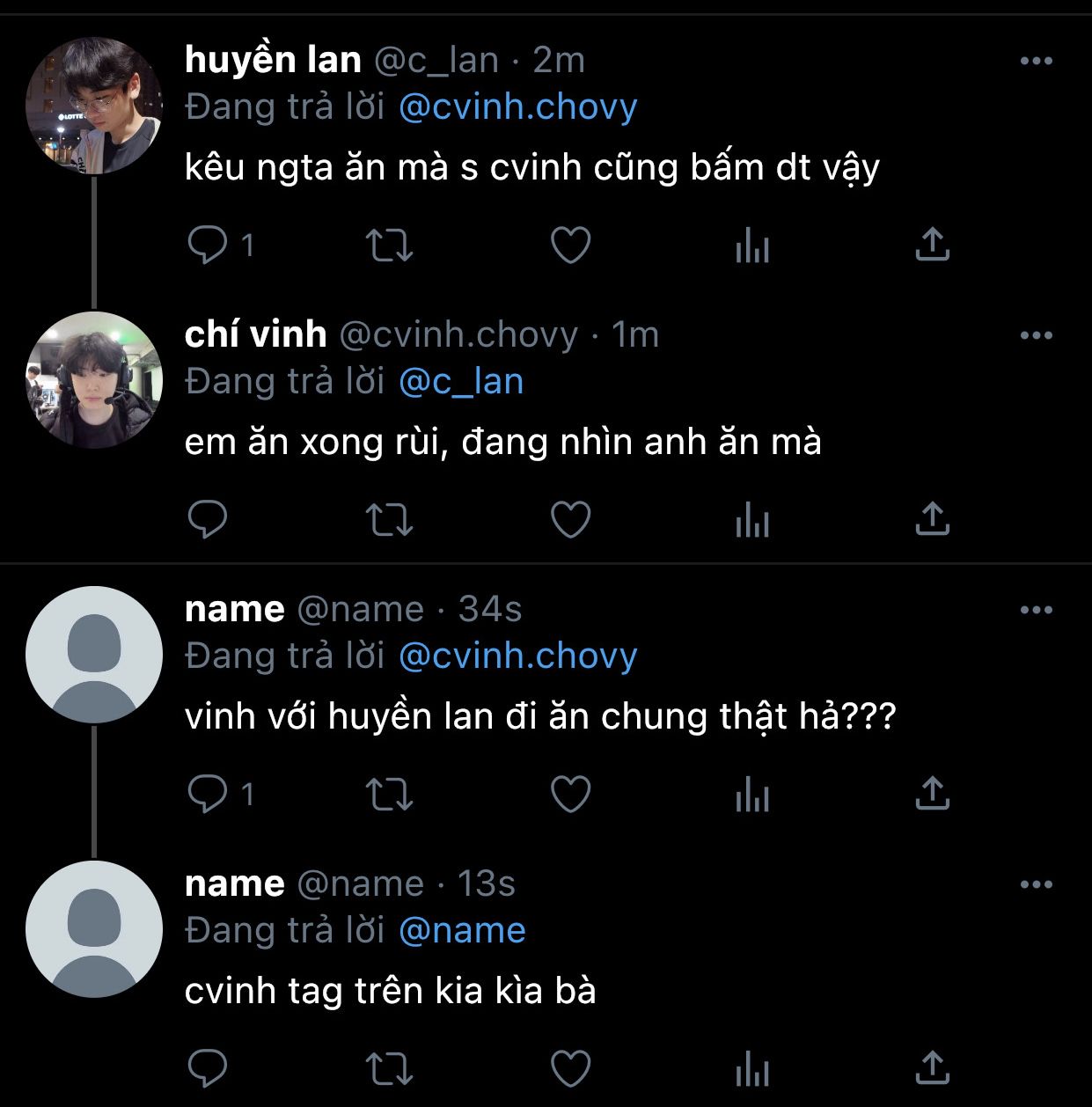
Task: View analytics on the 13s-old tweet
Action: (752, 1068)
